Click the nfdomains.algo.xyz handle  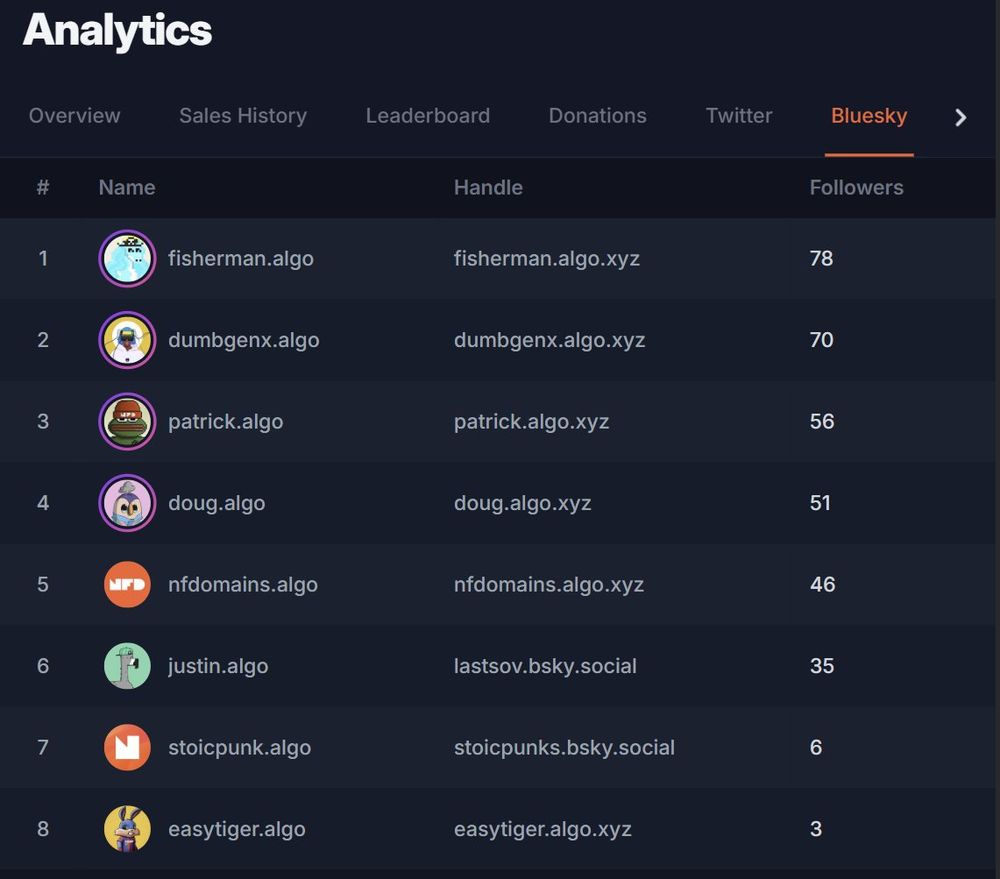click(549, 584)
